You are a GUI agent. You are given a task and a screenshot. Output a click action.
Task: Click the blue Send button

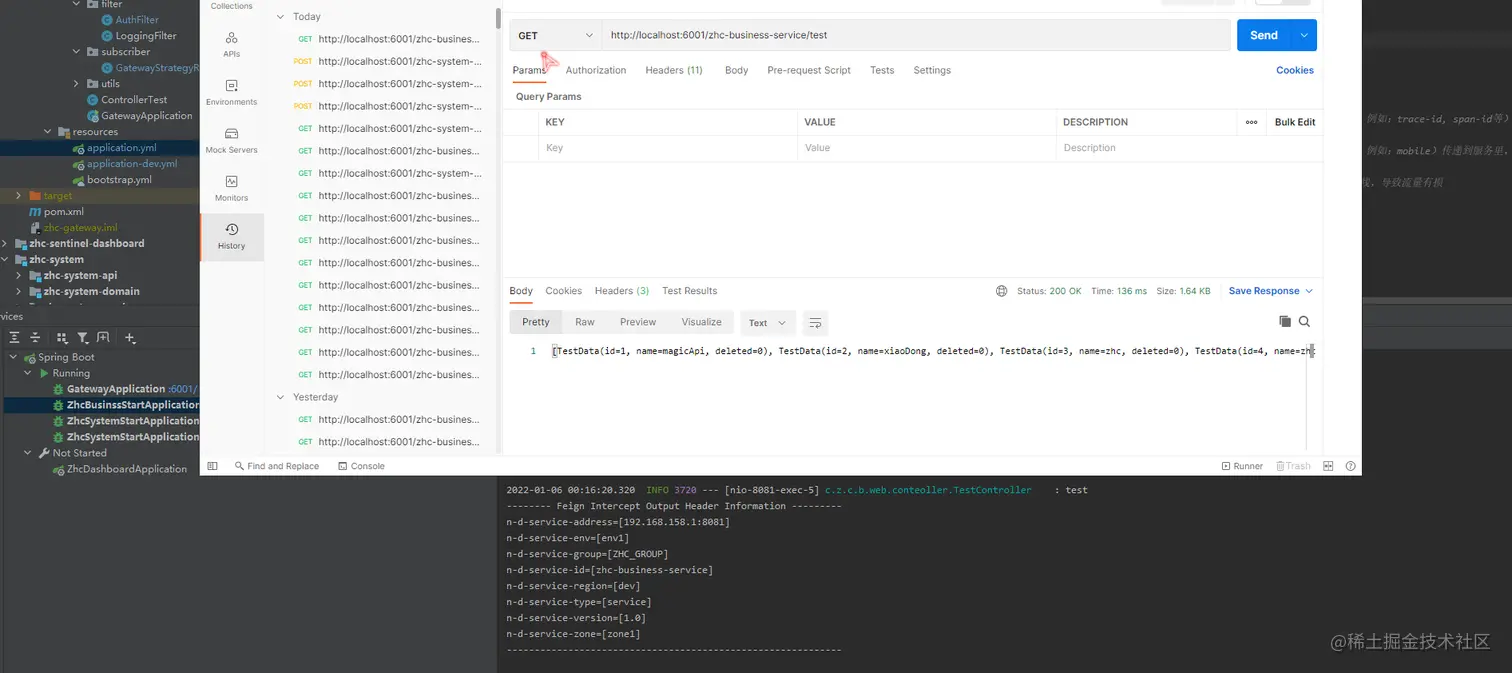(1264, 35)
